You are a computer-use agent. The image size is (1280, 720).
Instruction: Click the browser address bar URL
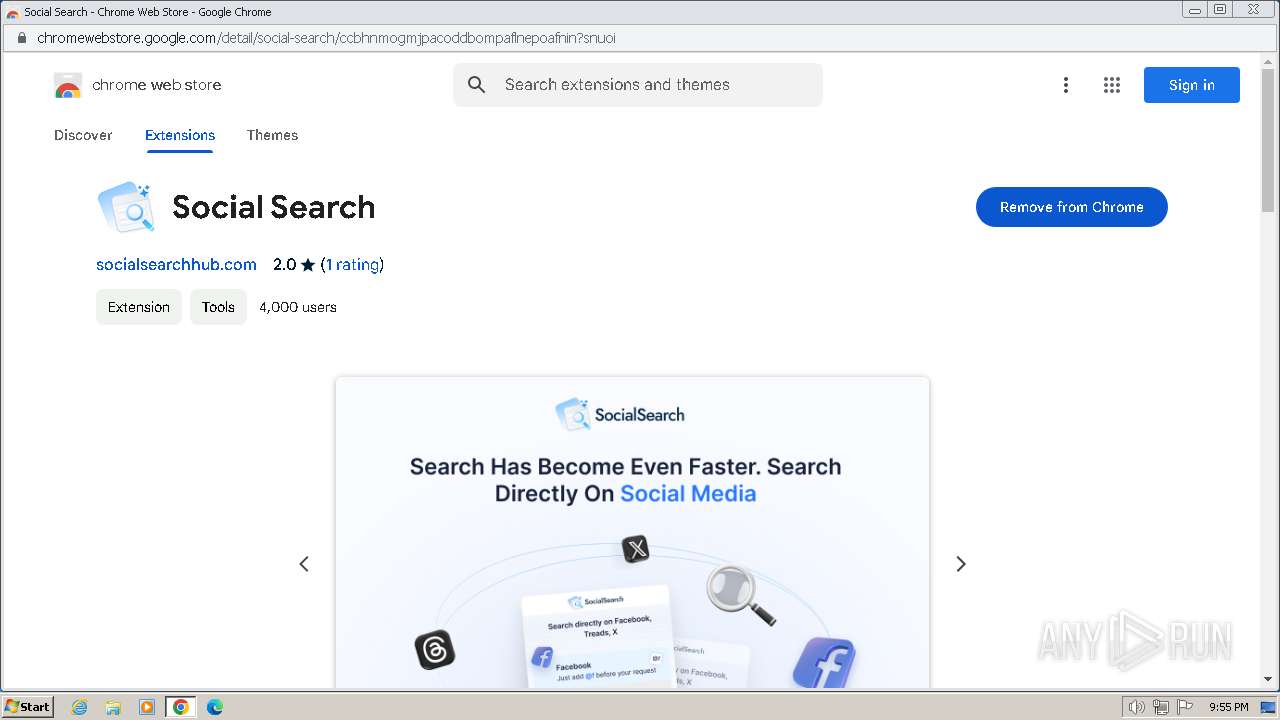click(326, 38)
